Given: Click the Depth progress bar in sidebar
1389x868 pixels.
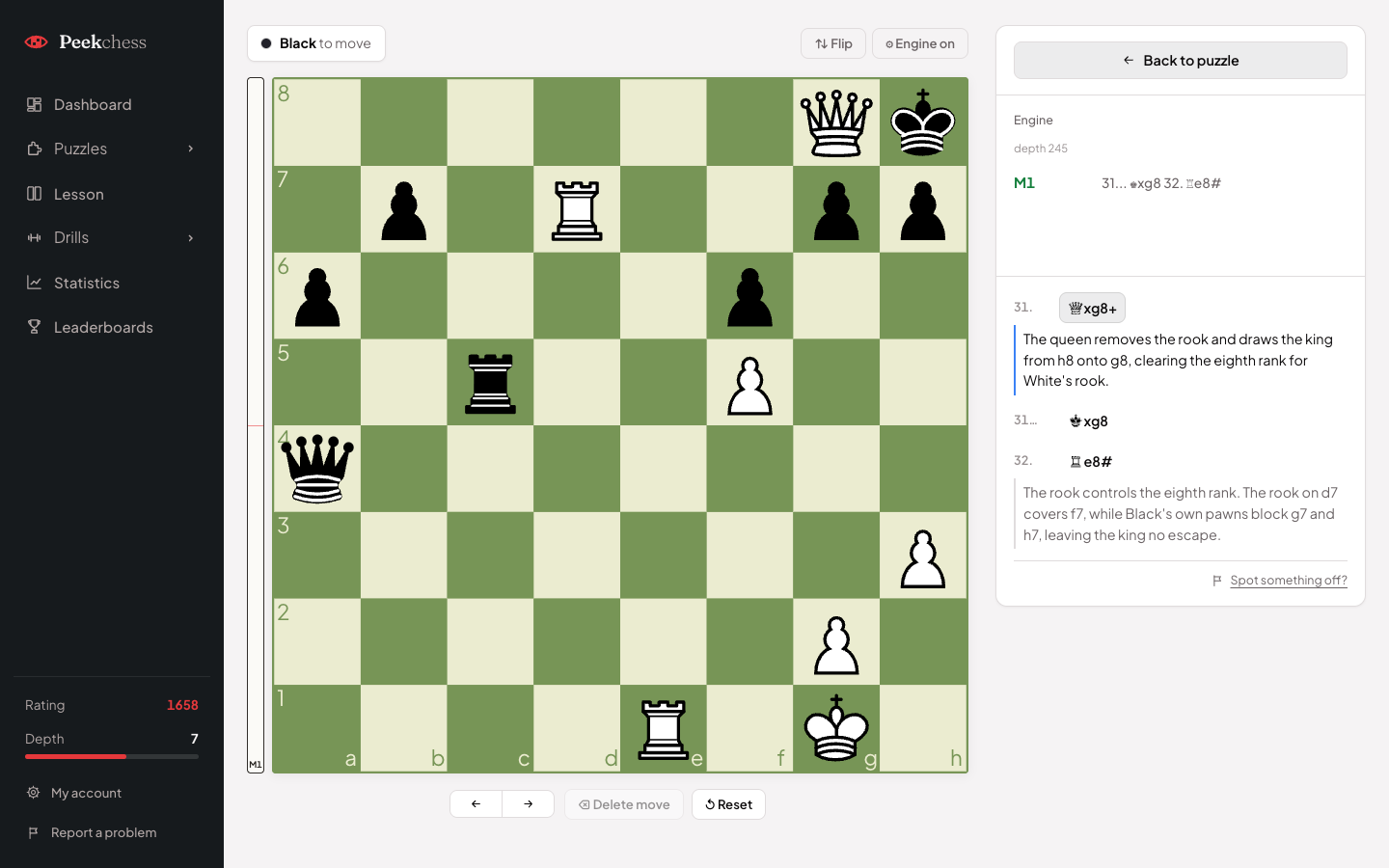Looking at the screenshot, I should point(112,757).
